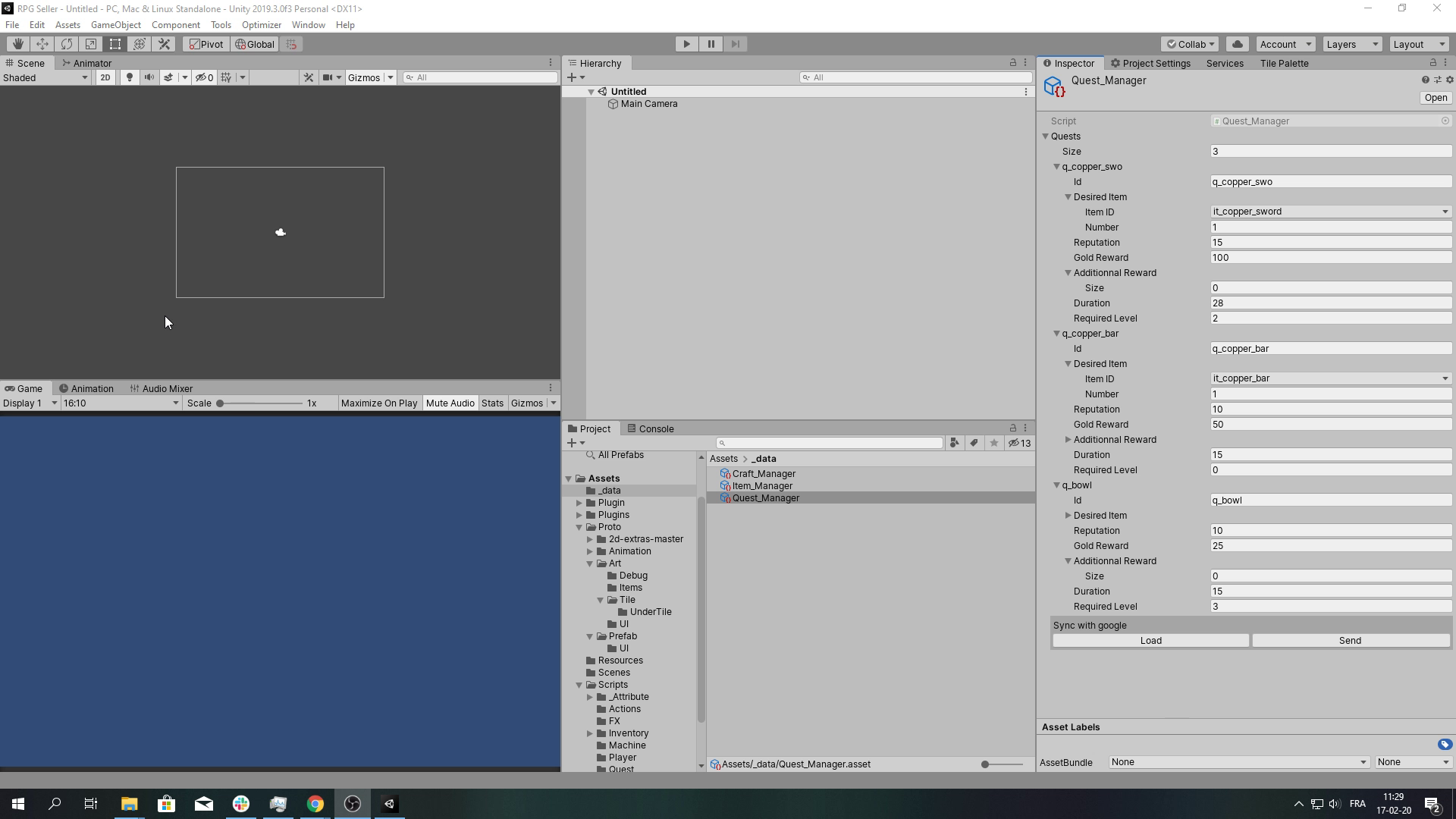Switch to the Project Settings tab
Viewport: 1456px width, 819px height.
(1150, 63)
